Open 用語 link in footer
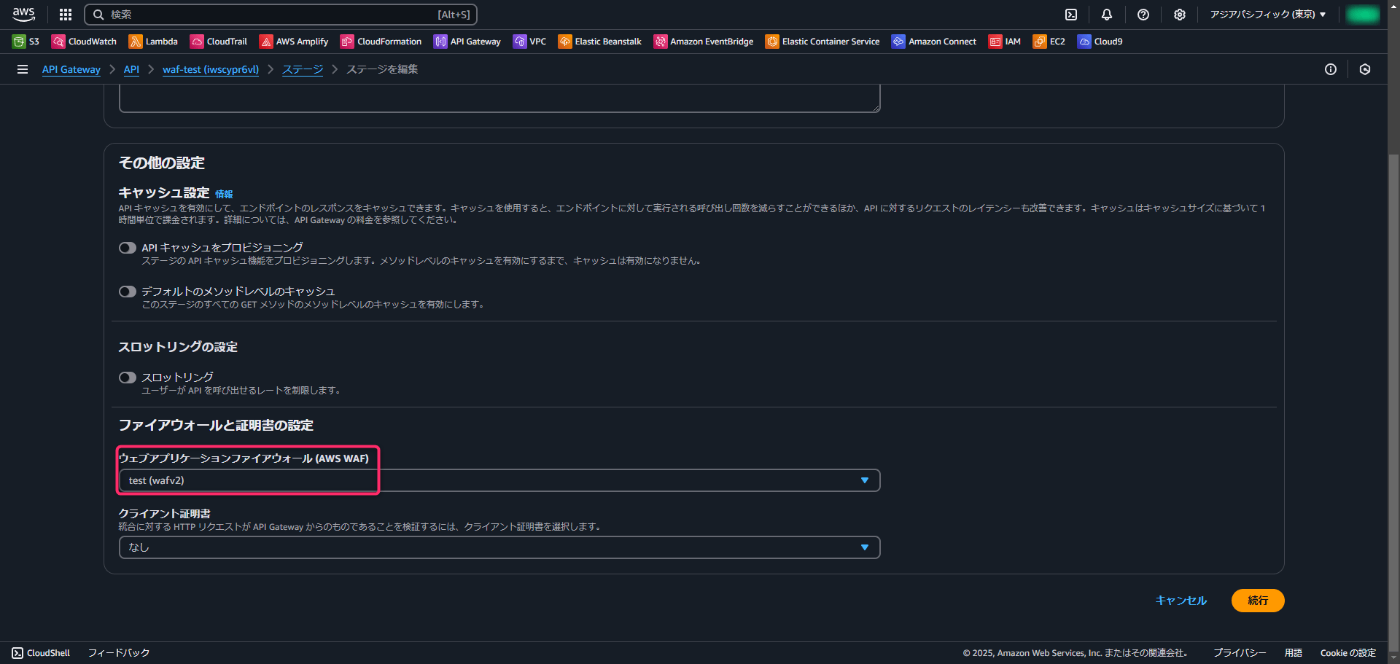Image resolution: width=1400 pixels, height=664 pixels. pos(1293,653)
